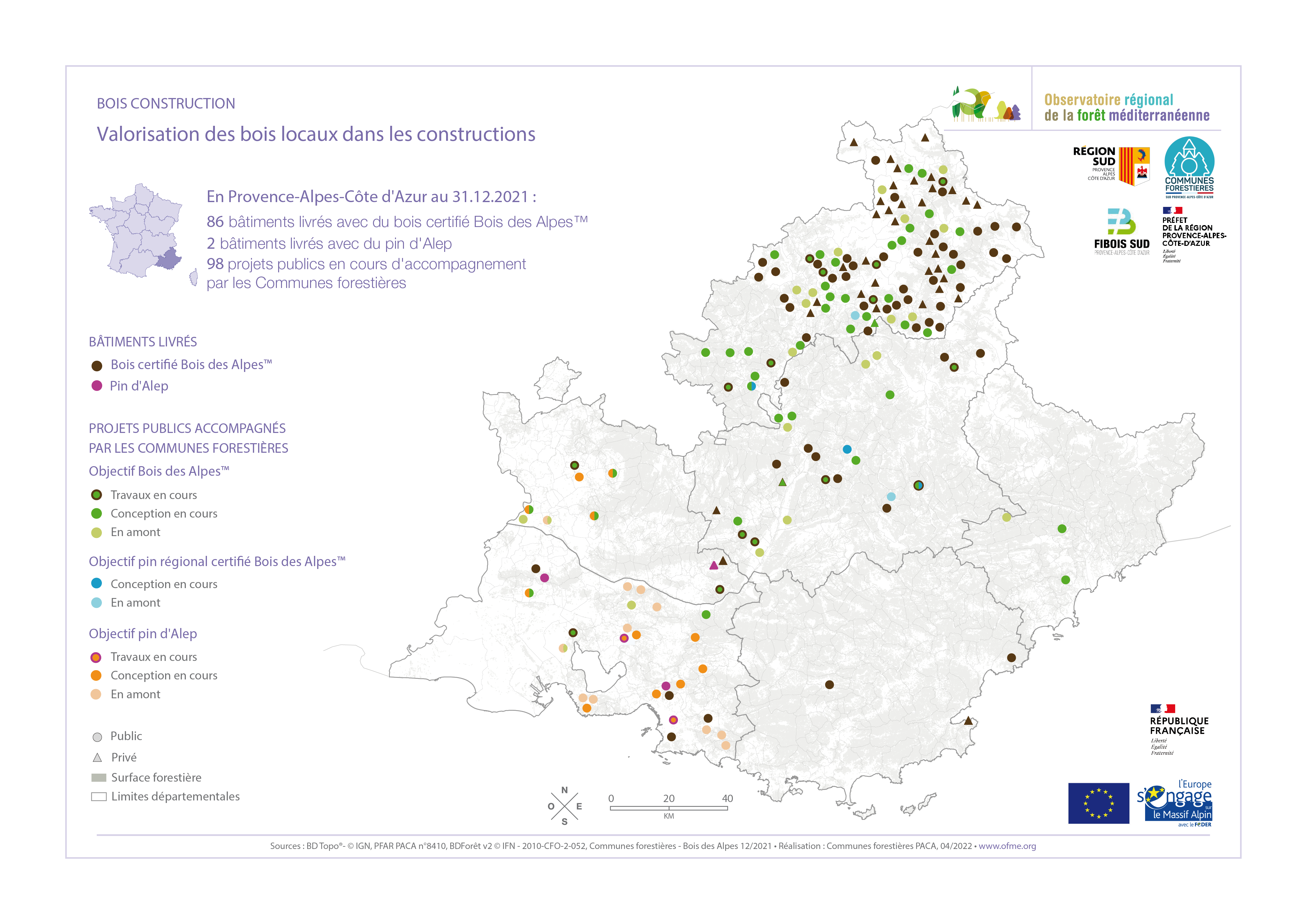
Task: Click the 'BÂTIMENTS LIVRÉS' legend heading
Action: (x=143, y=342)
